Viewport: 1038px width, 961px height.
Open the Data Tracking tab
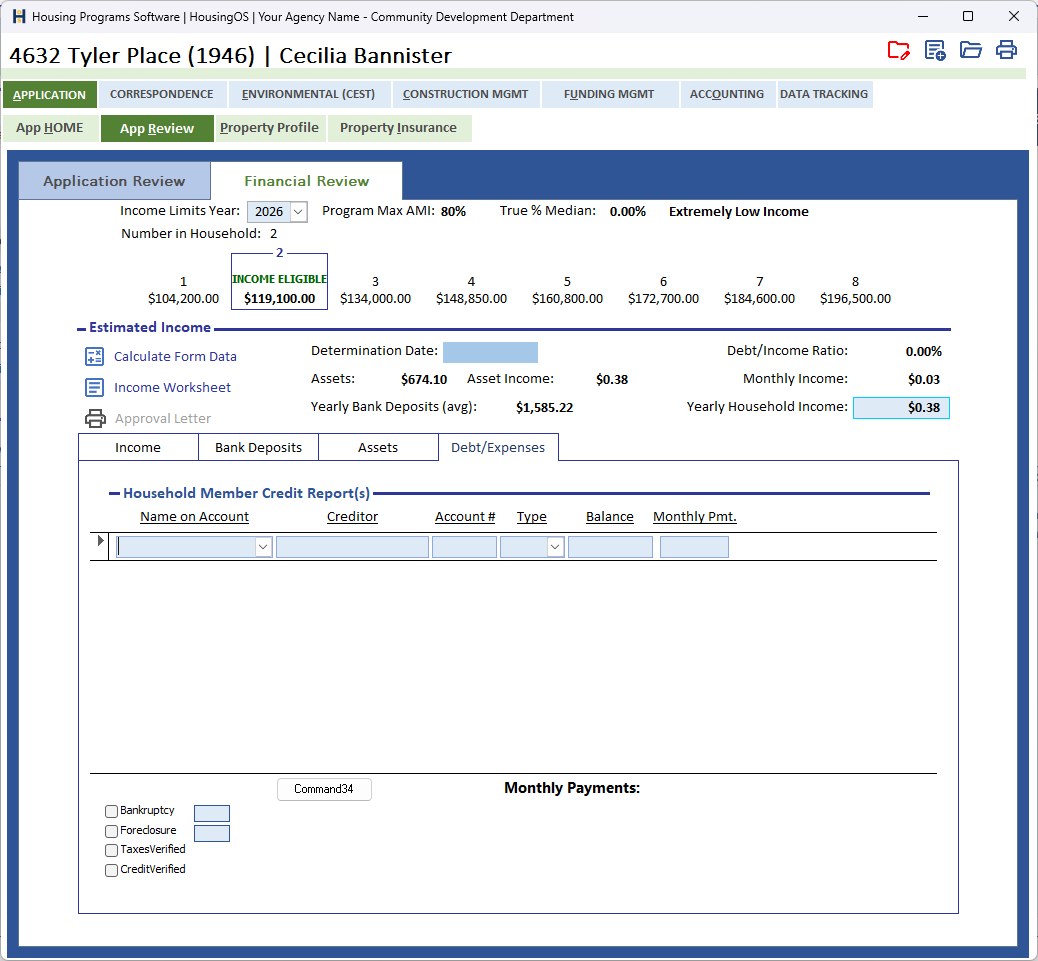pyautogui.click(x=824, y=94)
